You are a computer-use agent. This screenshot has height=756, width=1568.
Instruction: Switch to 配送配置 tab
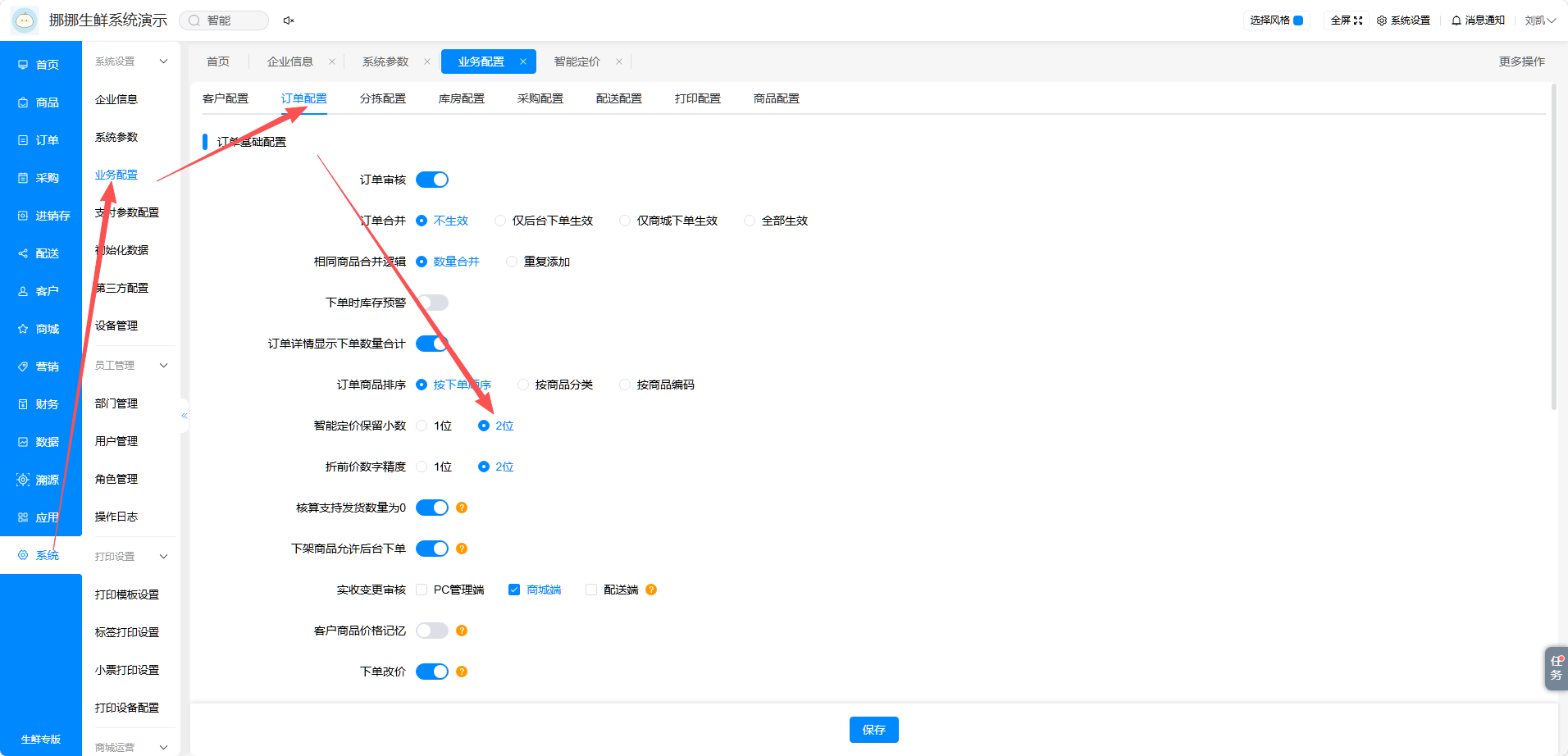coord(619,98)
